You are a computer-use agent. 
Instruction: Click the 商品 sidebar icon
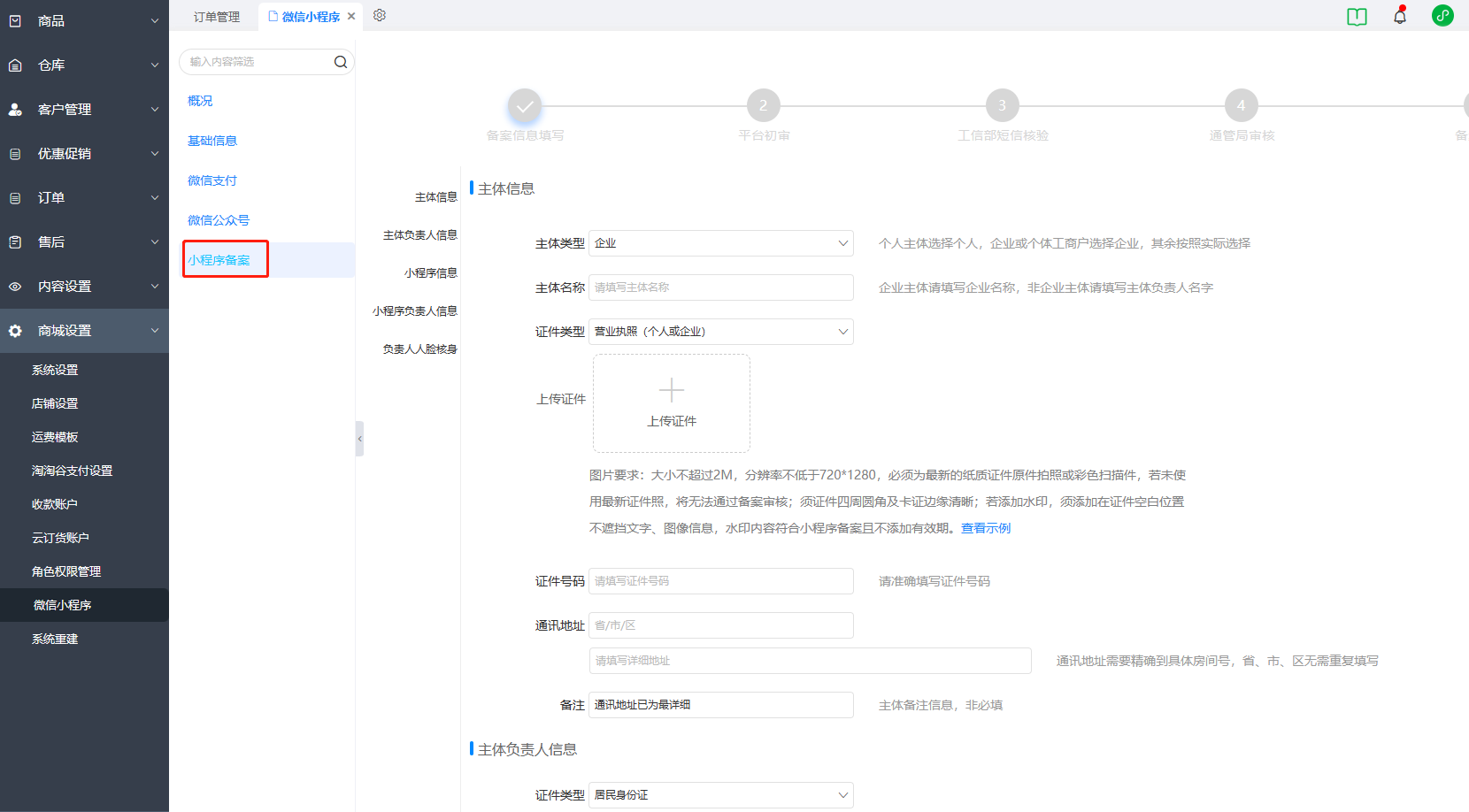pos(15,20)
